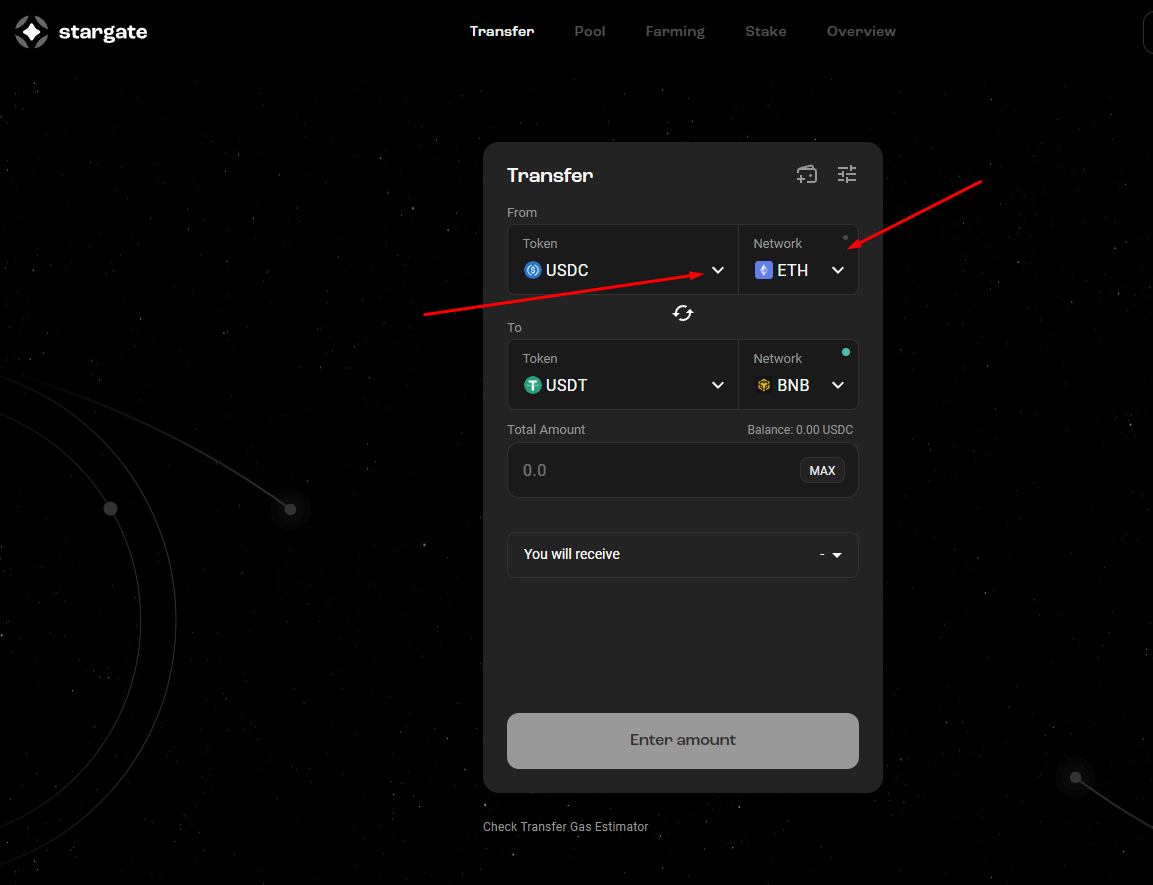Viewport: 1153px width, 885px height.
Task: Click the green status dot on BNB network
Action: pos(846,352)
